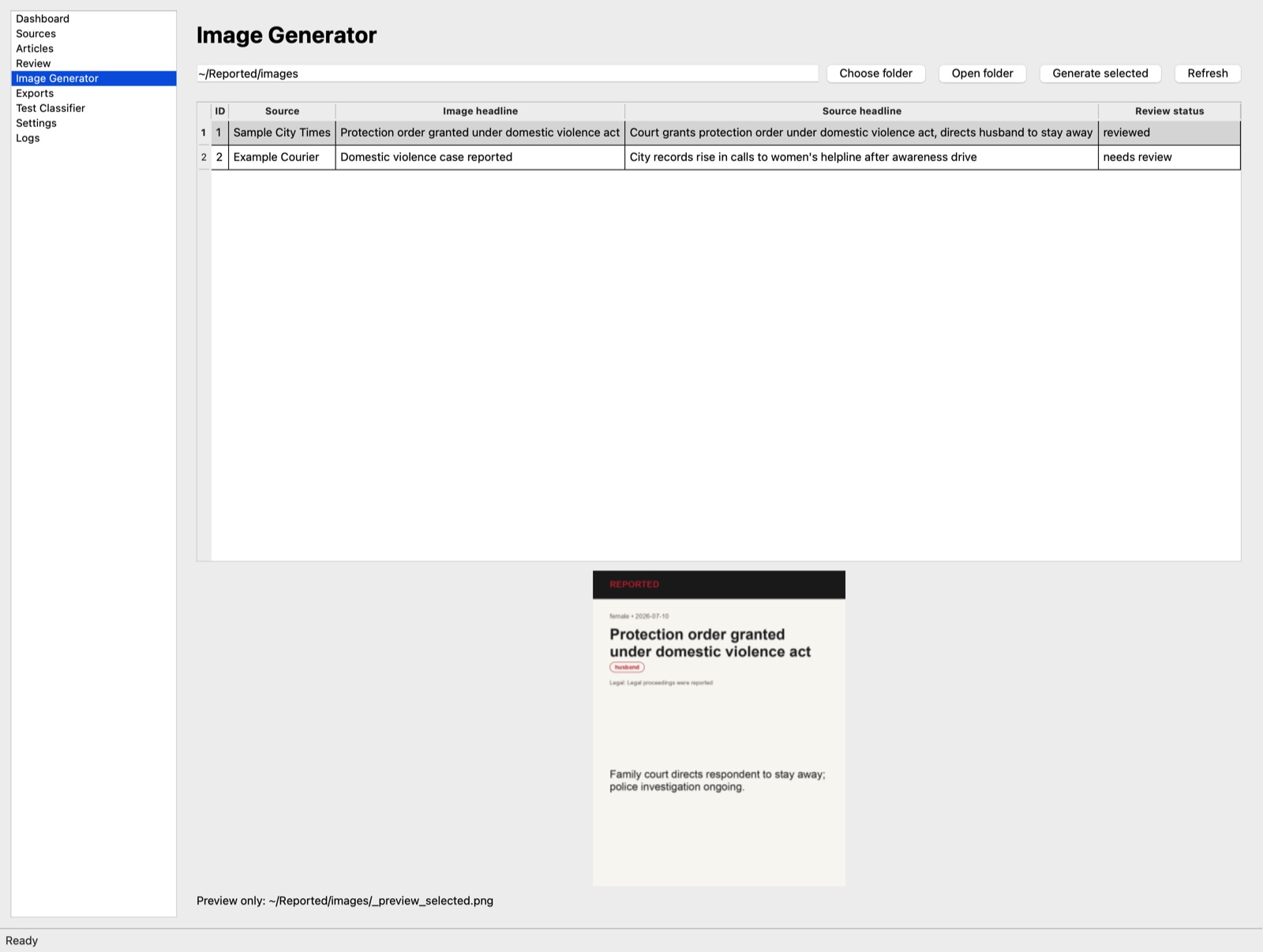Click the Choose folder button
This screenshot has width=1263, height=952.
click(875, 73)
